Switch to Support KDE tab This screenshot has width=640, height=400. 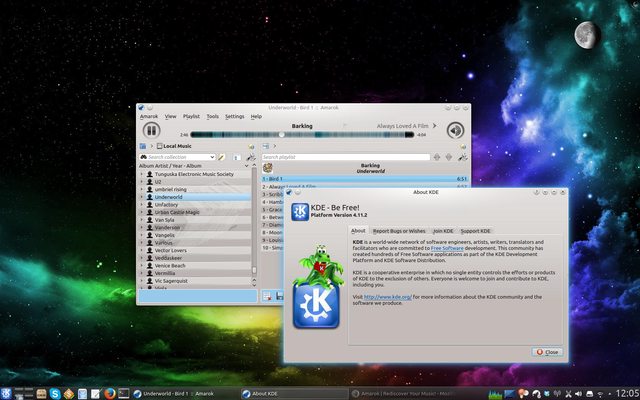pos(476,231)
